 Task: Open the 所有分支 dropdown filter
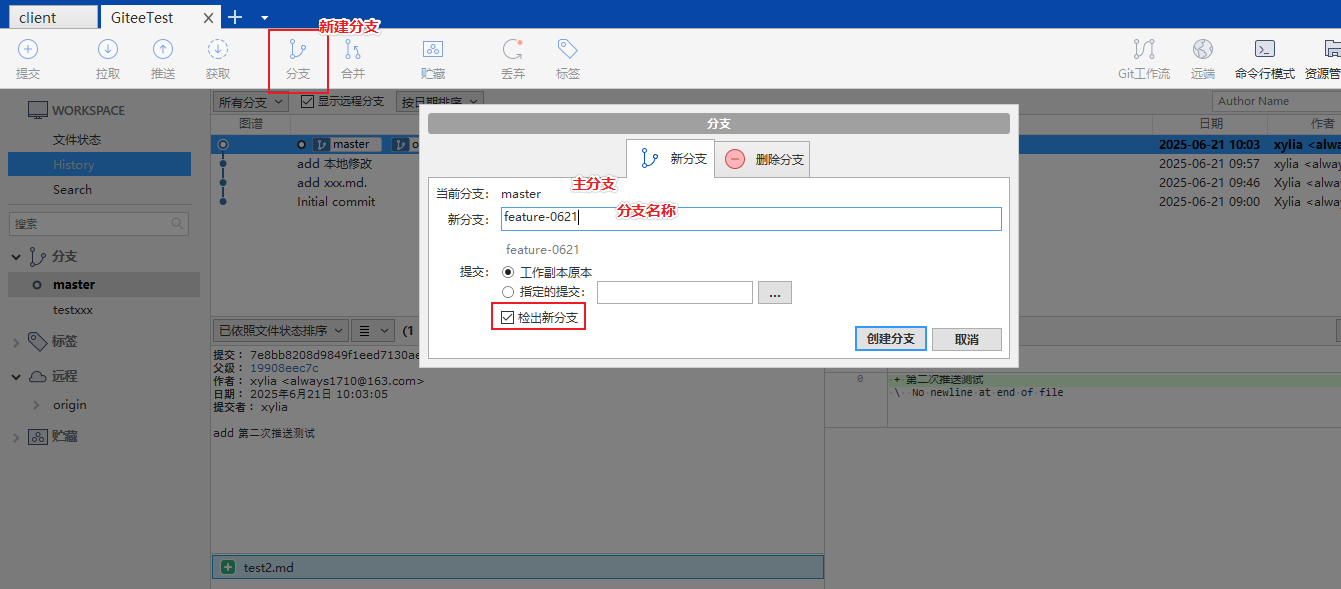[x=250, y=102]
